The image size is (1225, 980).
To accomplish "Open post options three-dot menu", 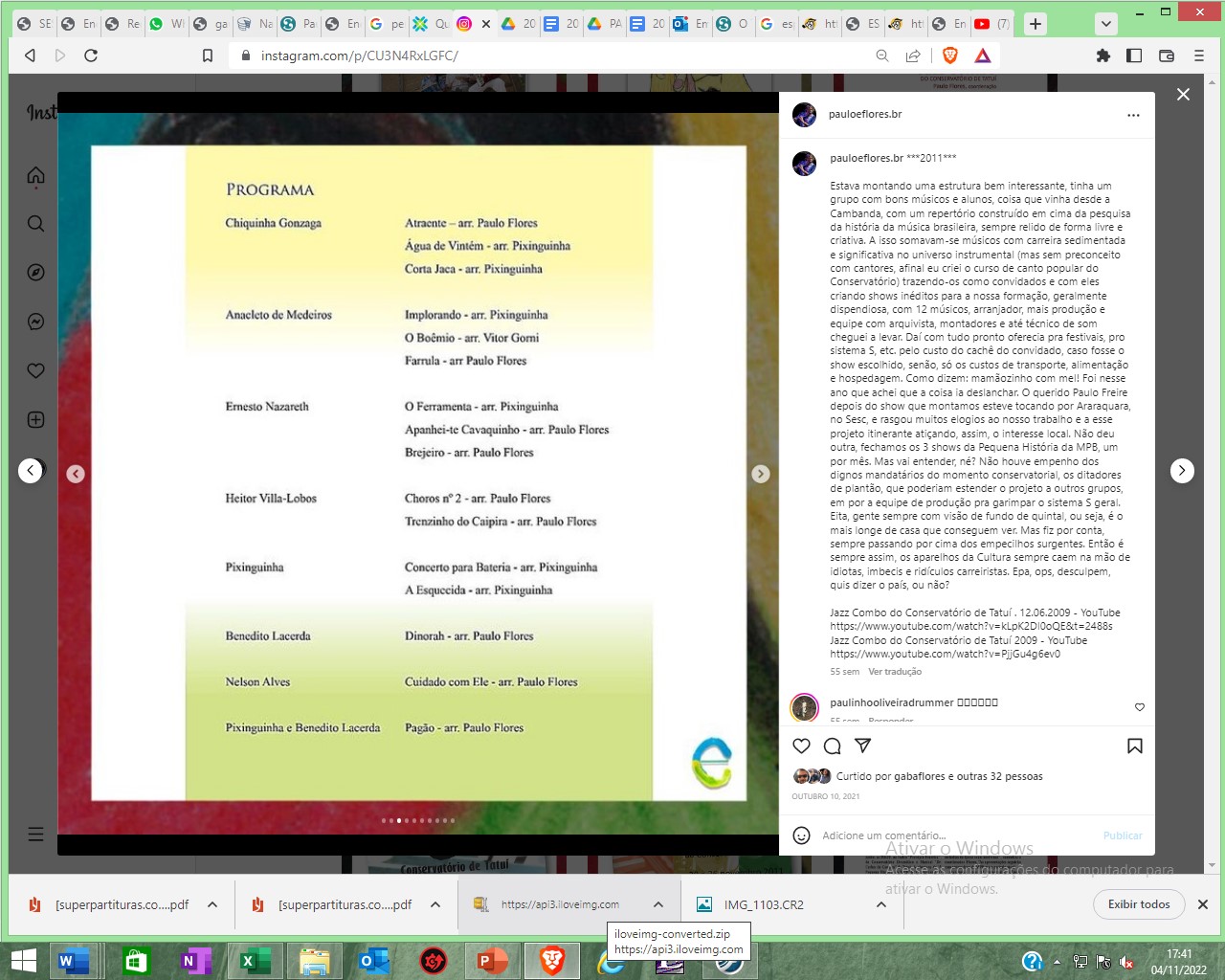I will coord(1133,115).
